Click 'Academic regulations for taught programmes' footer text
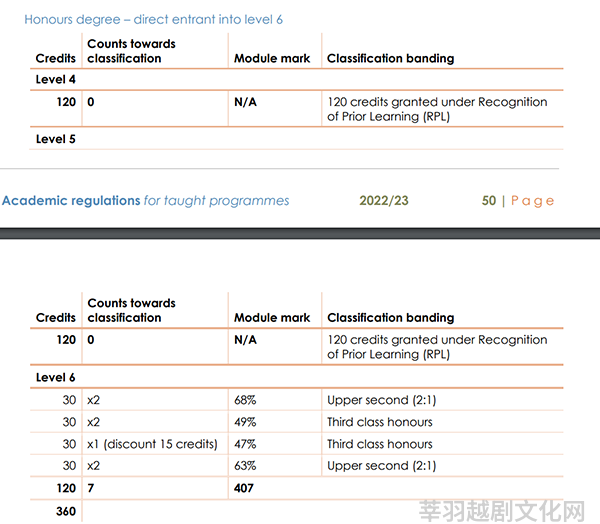Viewport: 600px width, 524px height. (145, 201)
